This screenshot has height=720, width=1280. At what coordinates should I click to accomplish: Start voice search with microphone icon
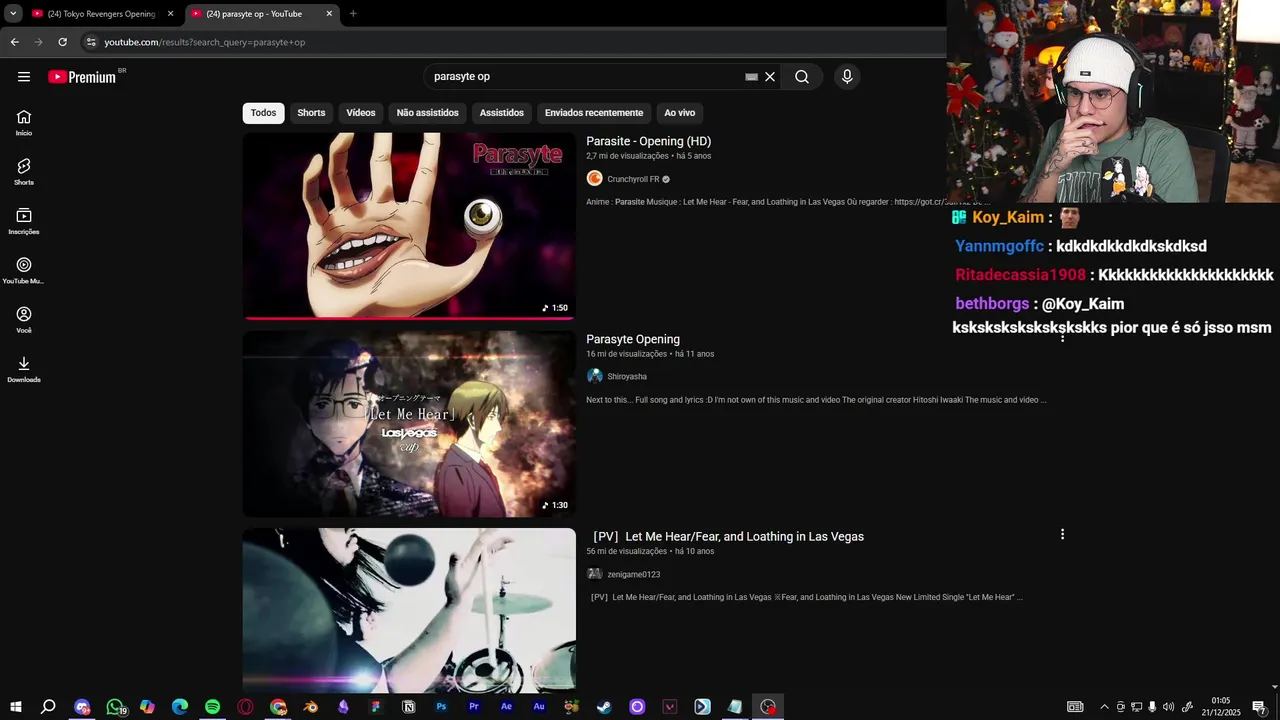click(x=847, y=77)
